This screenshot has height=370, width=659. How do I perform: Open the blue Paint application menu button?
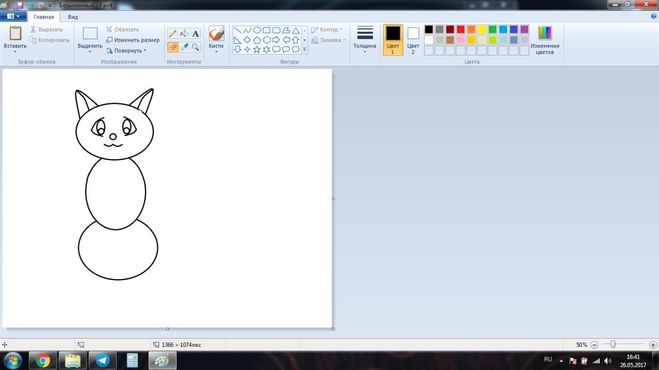pyautogui.click(x=13, y=16)
